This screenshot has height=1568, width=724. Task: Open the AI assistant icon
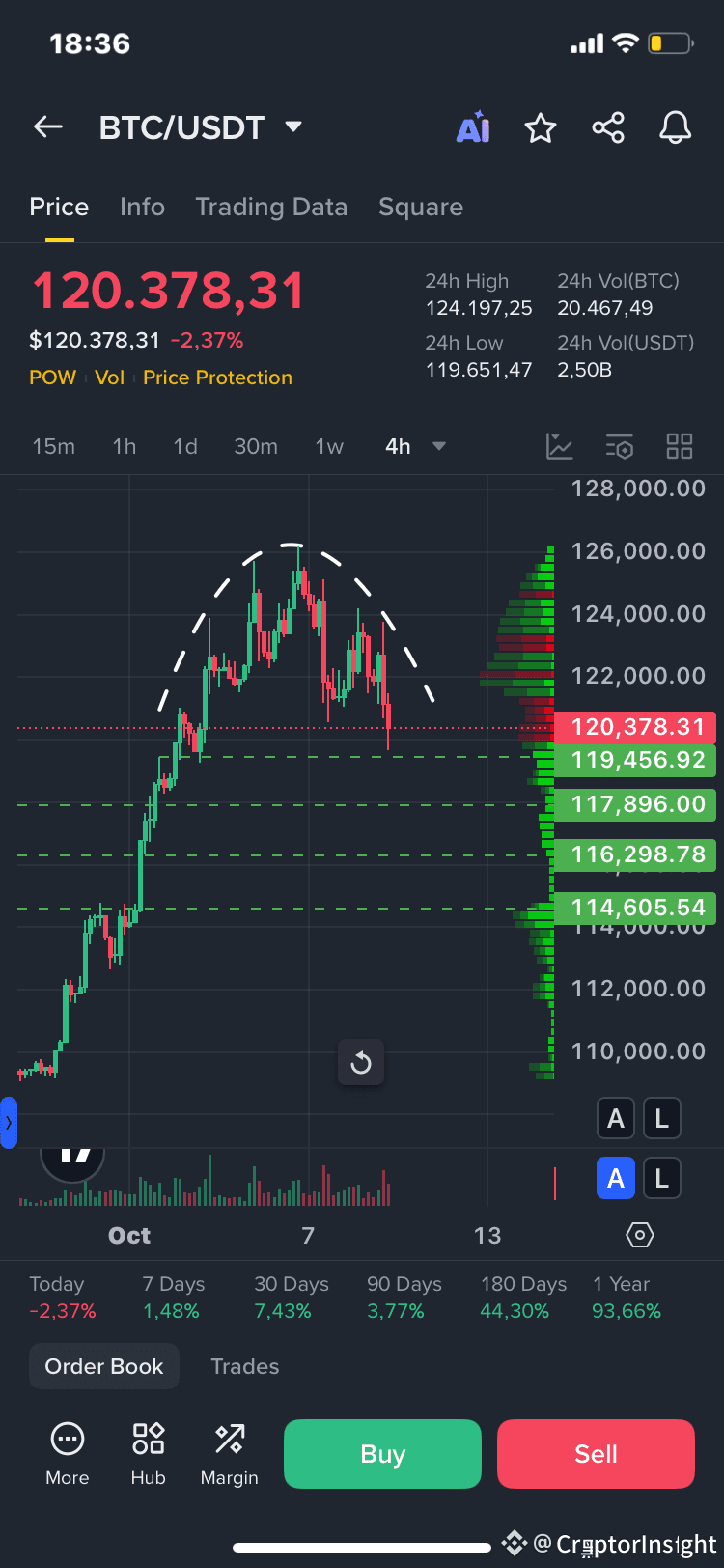coord(473,127)
